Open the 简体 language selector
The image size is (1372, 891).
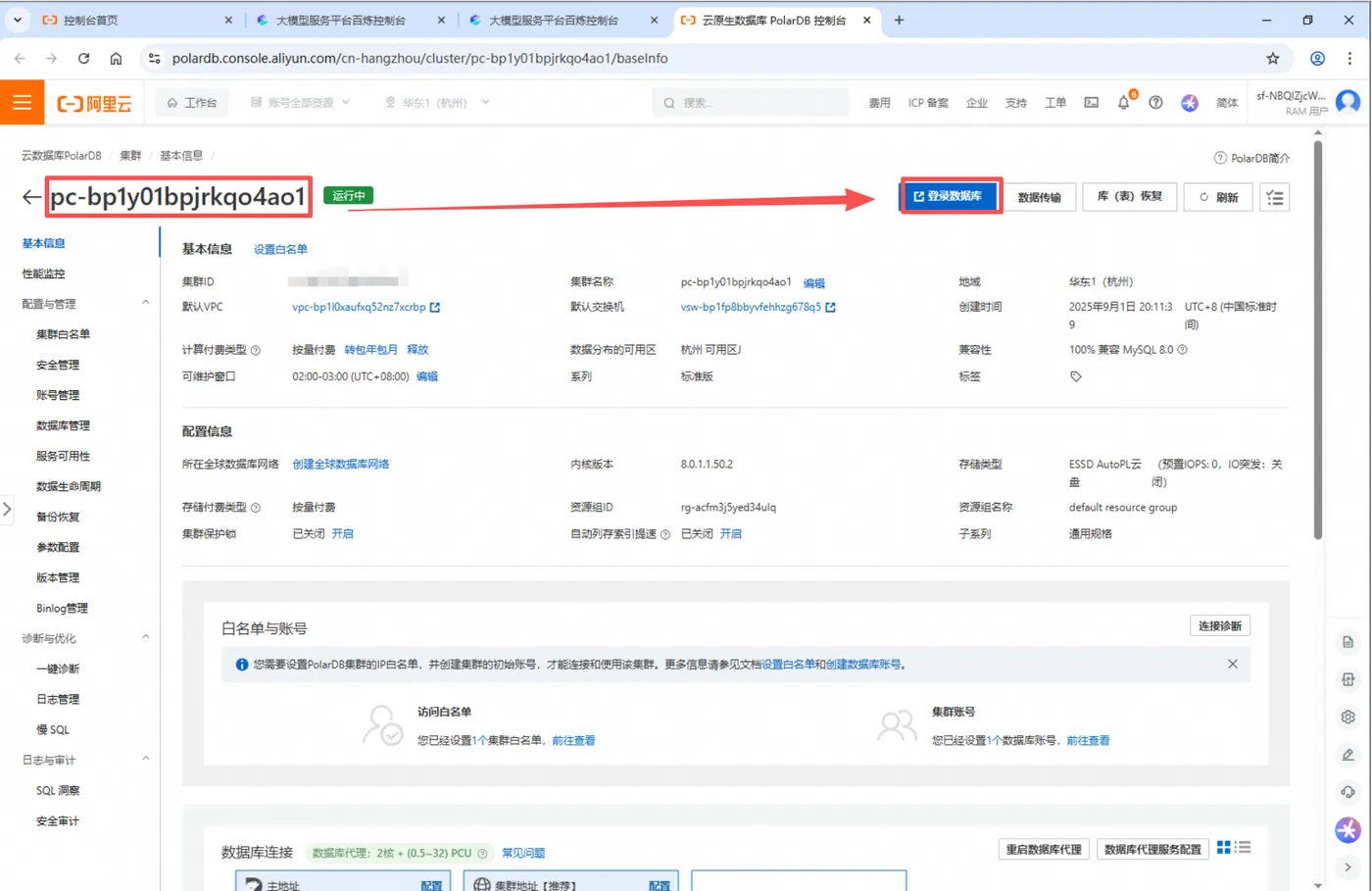(x=1227, y=103)
